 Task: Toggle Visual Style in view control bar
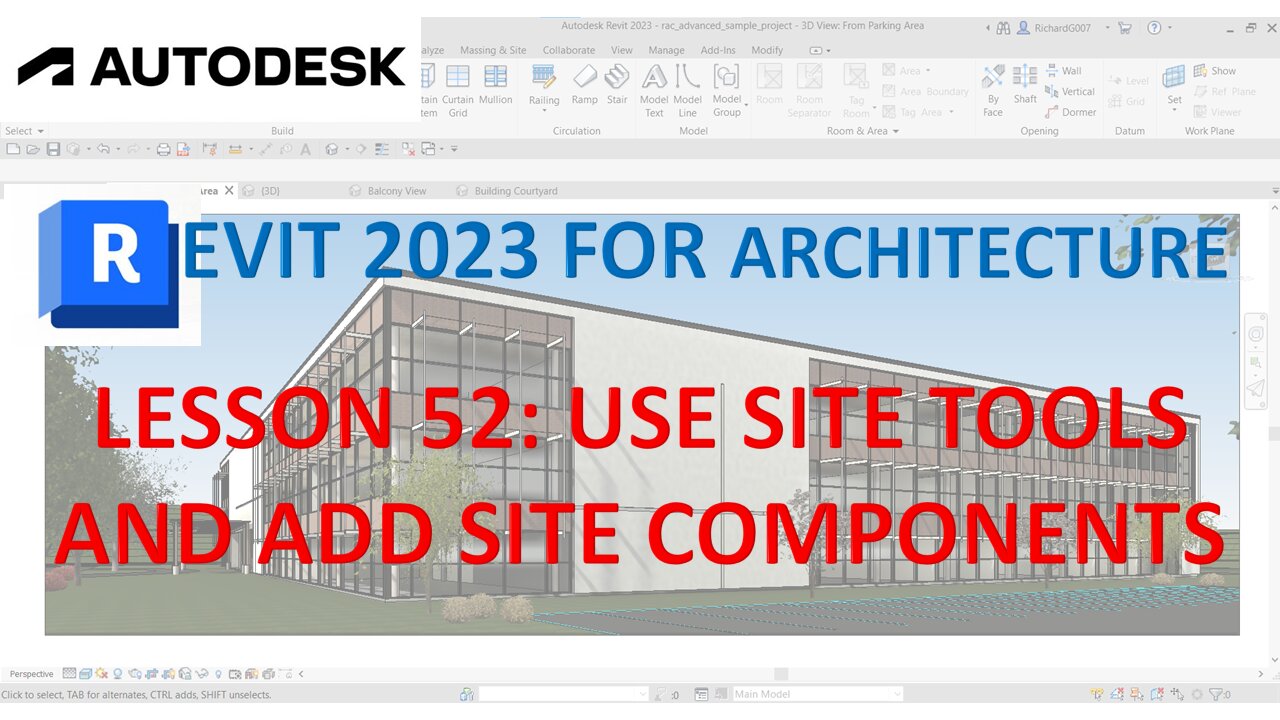pos(86,674)
